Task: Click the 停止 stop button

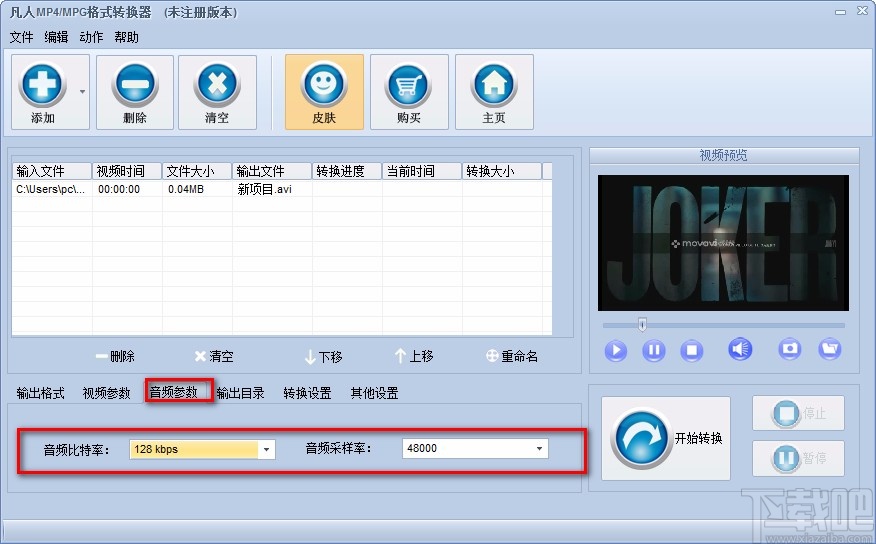Action: point(798,413)
